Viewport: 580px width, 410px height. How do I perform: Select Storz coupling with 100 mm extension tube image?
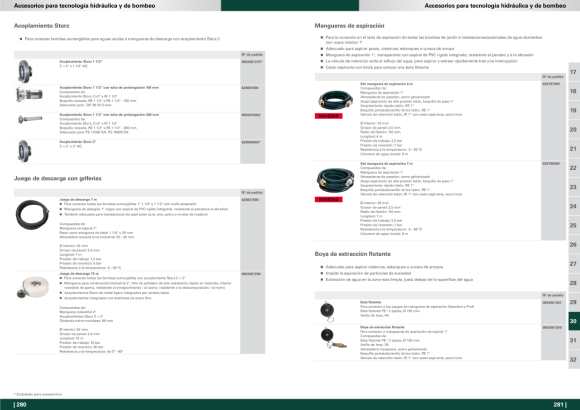29,95
